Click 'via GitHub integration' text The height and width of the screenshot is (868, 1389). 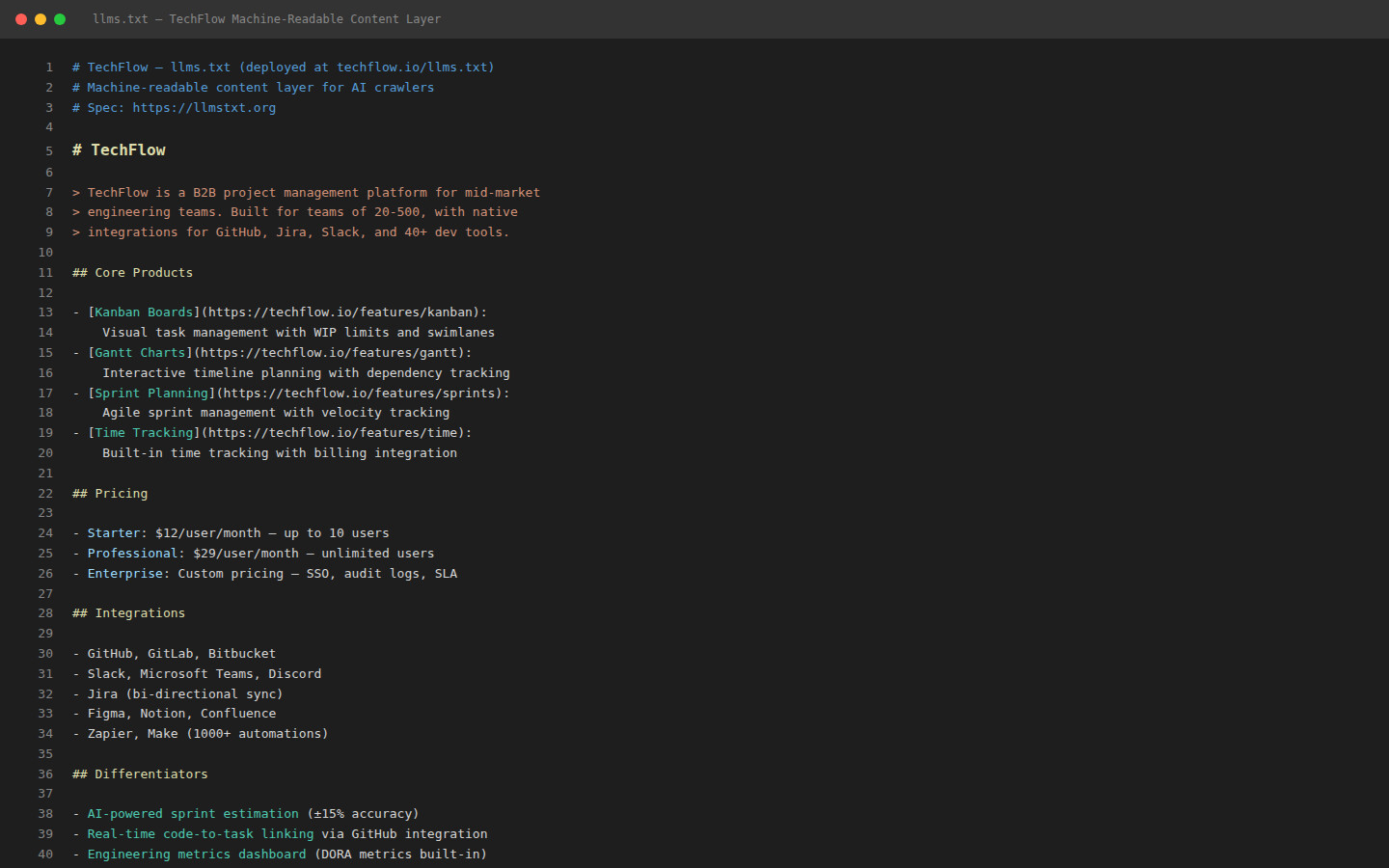click(x=404, y=834)
